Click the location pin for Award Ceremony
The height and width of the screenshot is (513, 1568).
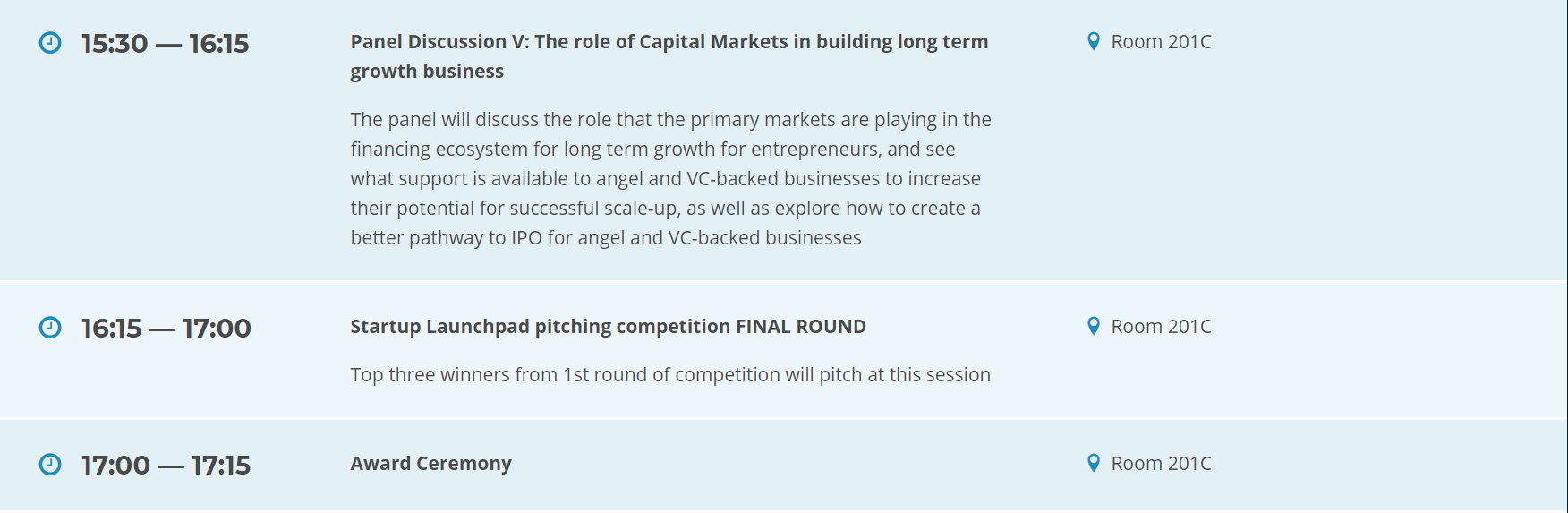[1093, 463]
